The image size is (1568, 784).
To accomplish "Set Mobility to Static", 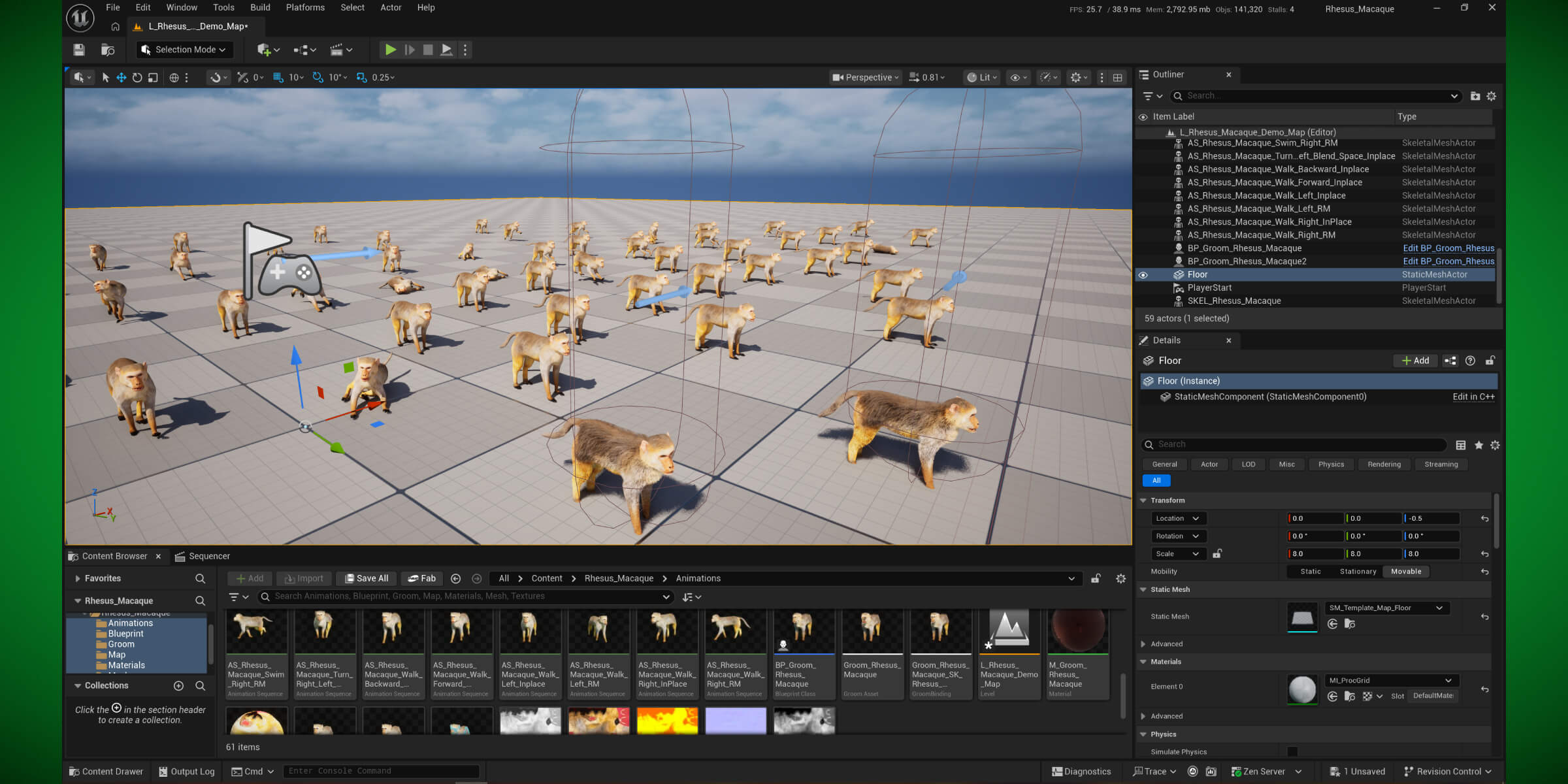I will click(1310, 572).
